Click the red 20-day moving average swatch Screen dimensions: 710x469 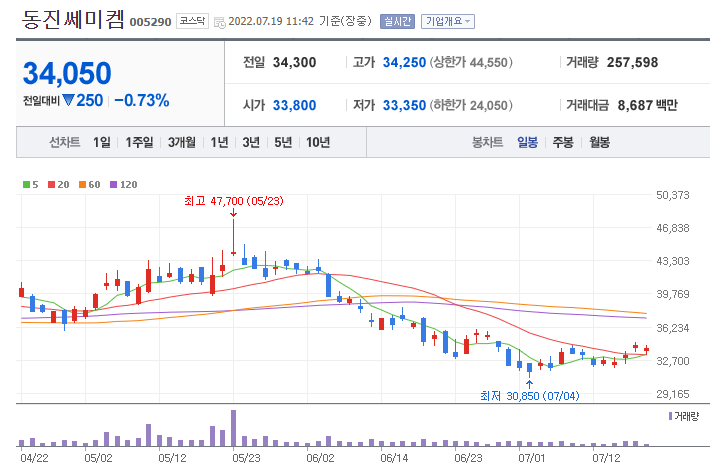pos(51,184)
